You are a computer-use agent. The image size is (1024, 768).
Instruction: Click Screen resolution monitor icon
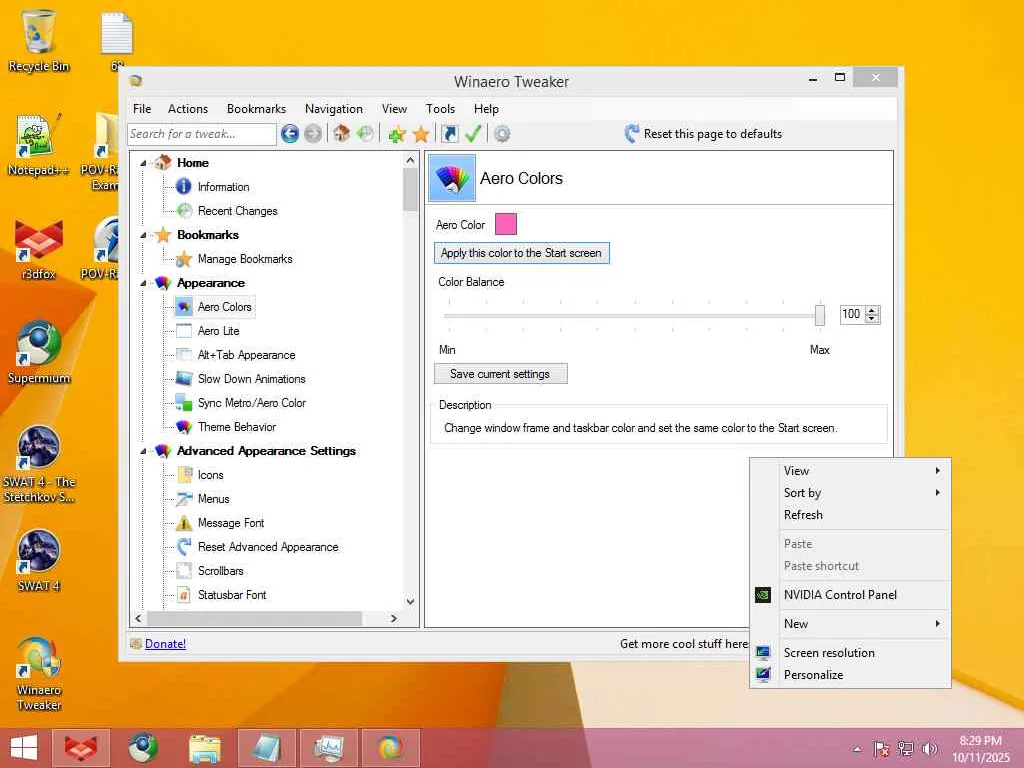click(x=763, y=652)
